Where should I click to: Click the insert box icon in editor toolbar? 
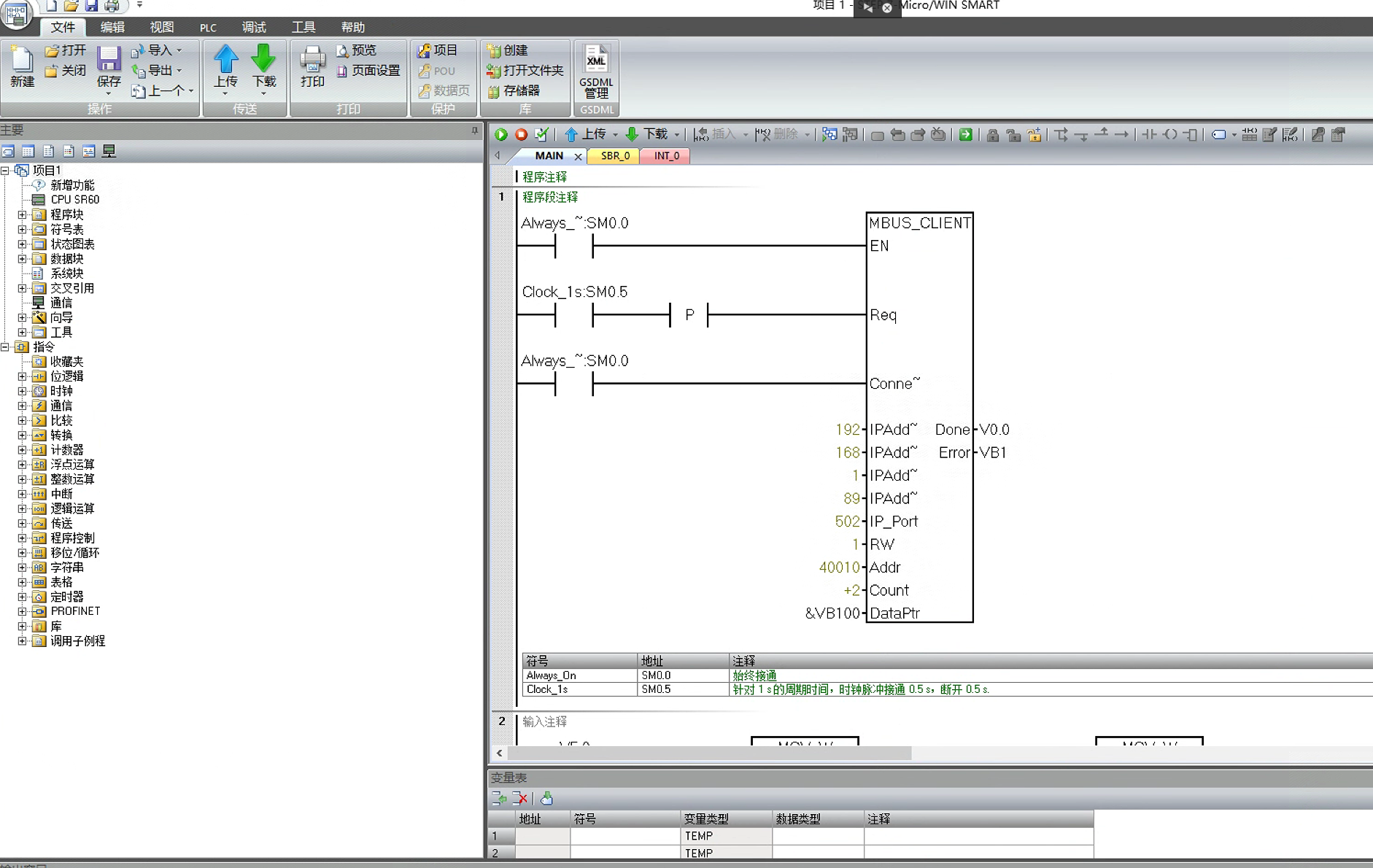[x=1191, y=134]
